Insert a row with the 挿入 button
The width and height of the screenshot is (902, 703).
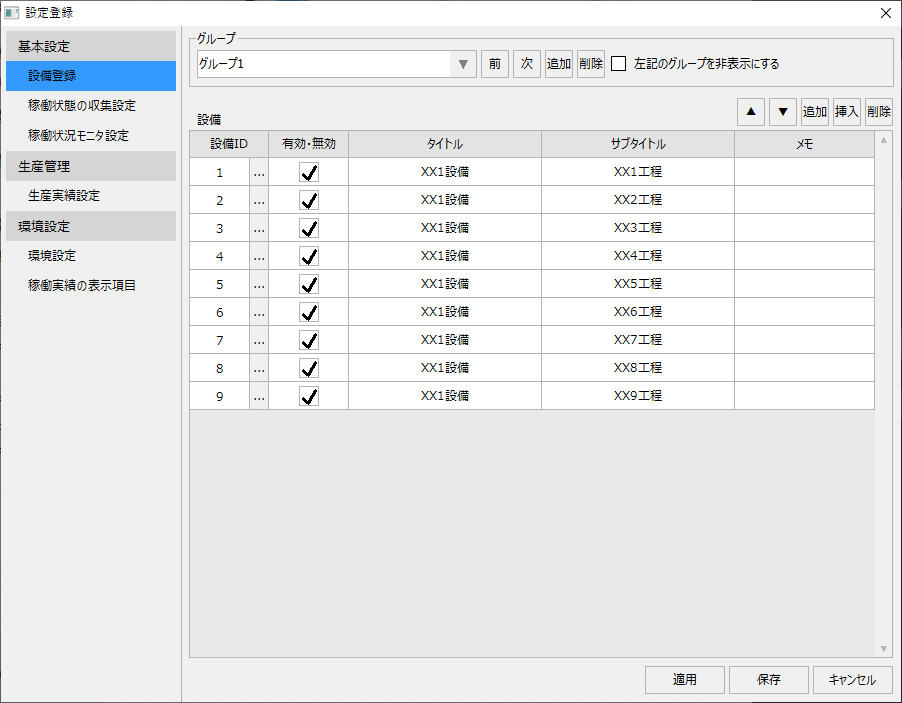pyautogui.click(x=846, y=111)
